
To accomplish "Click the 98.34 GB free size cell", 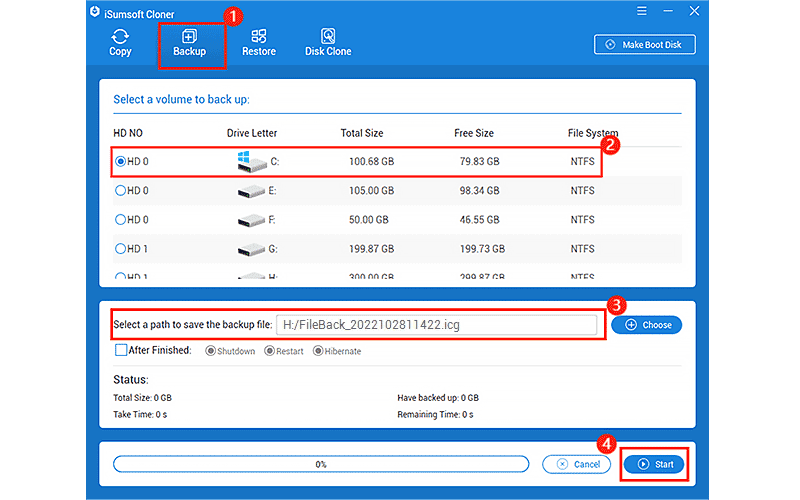I will click(480, 190).
